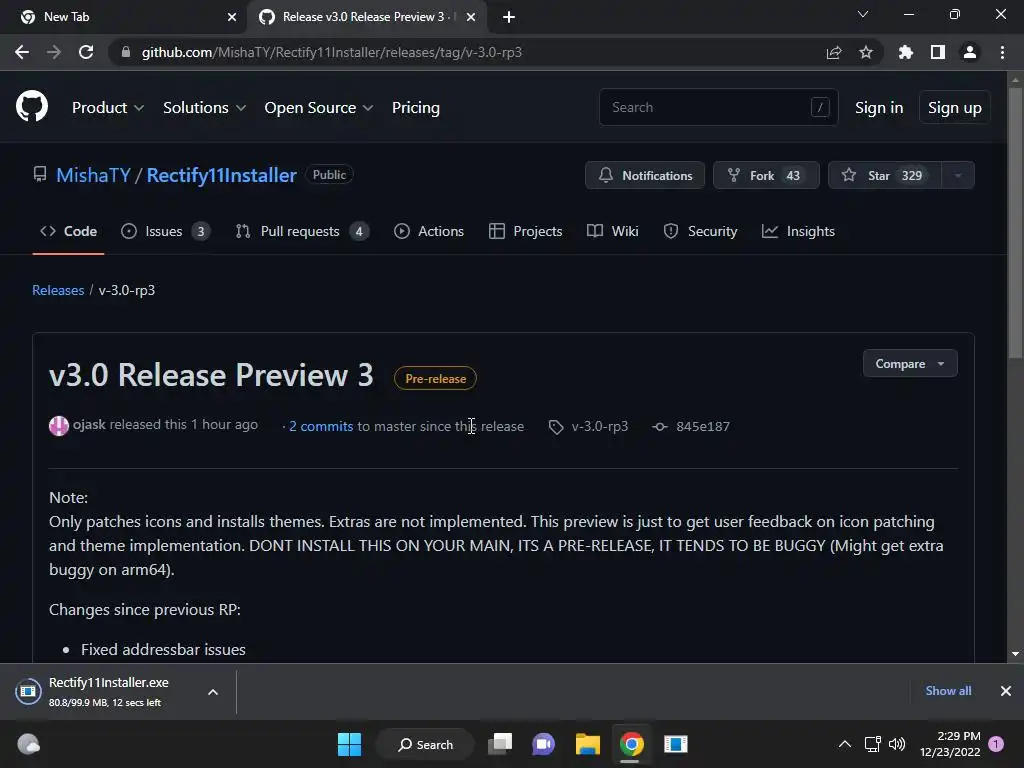Bookmark the page with the star icon

[865, 52]
